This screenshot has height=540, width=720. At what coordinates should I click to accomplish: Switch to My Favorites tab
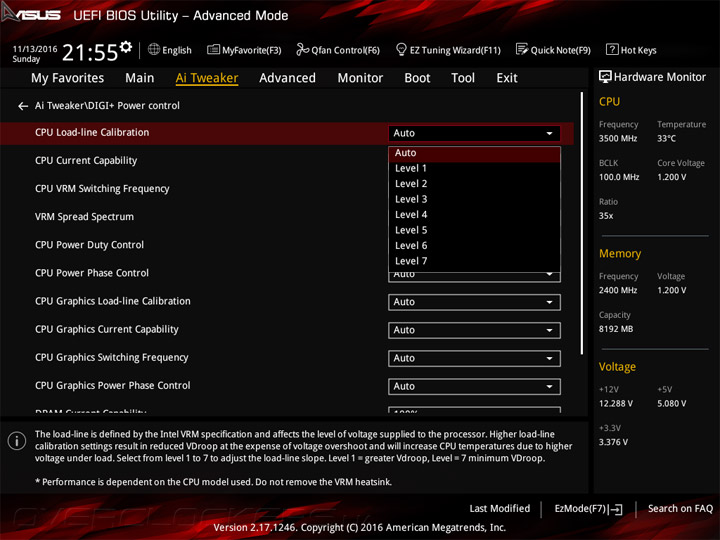pos(68,78)
